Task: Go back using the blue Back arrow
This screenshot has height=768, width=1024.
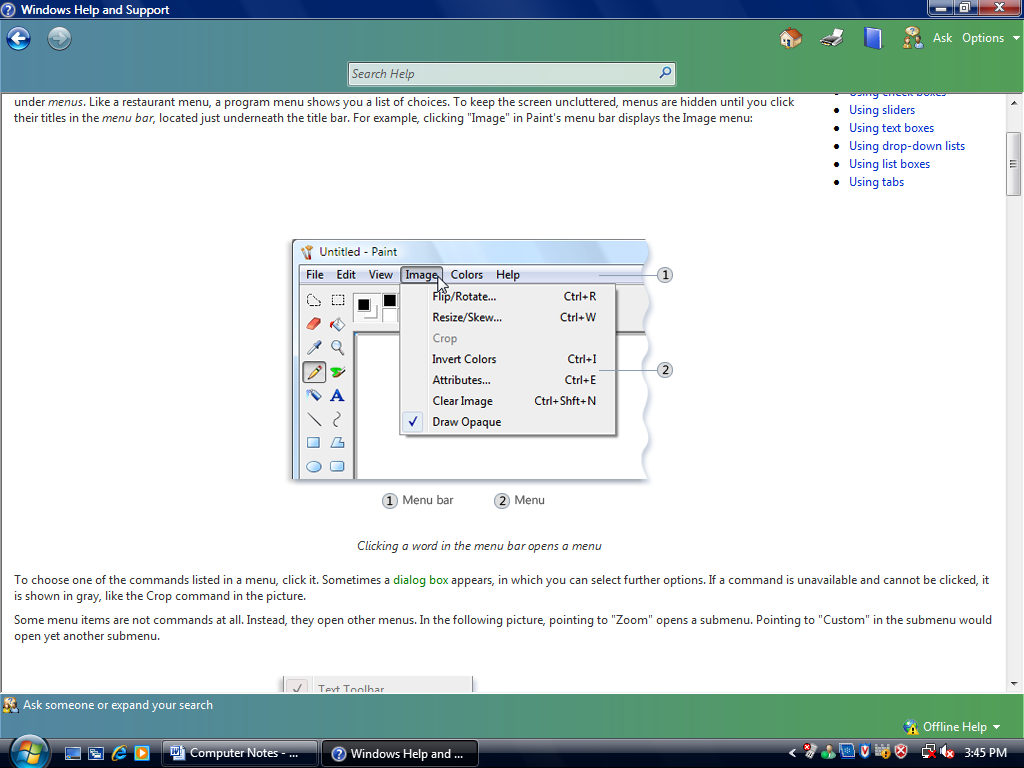Action: [x=18, y=39]
